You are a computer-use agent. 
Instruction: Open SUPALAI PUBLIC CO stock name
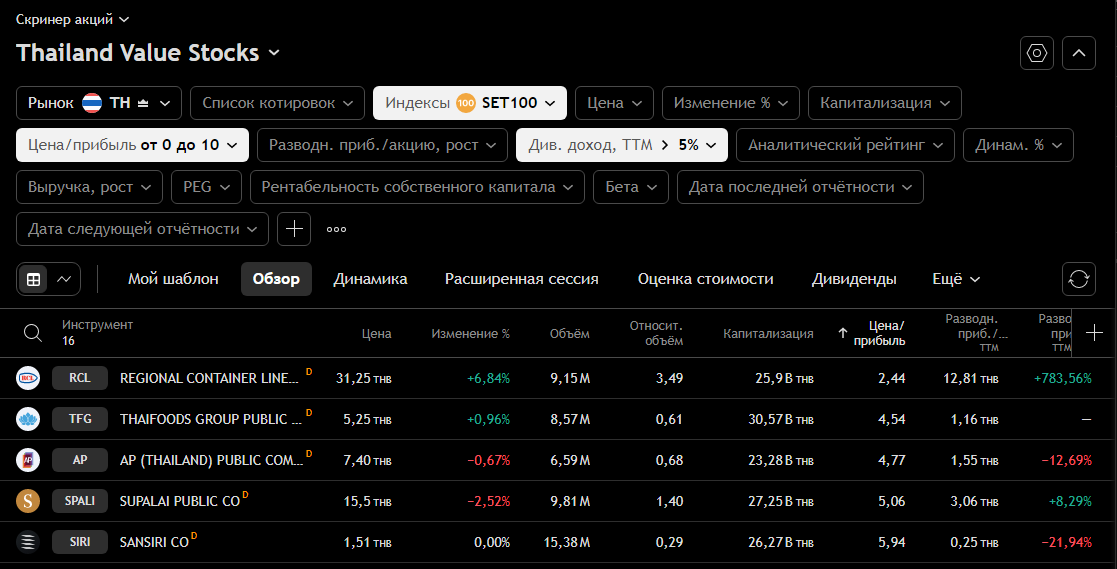[x=180, y=501]
